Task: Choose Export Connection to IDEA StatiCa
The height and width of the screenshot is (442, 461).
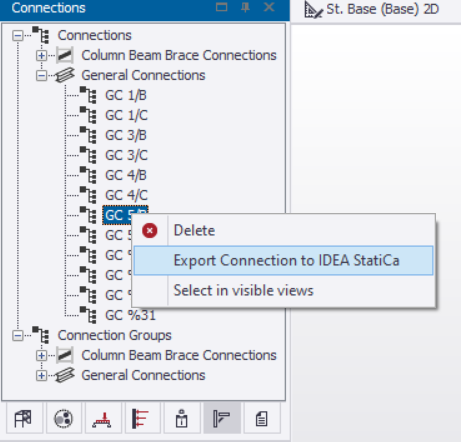Action: tap(284, 261)
